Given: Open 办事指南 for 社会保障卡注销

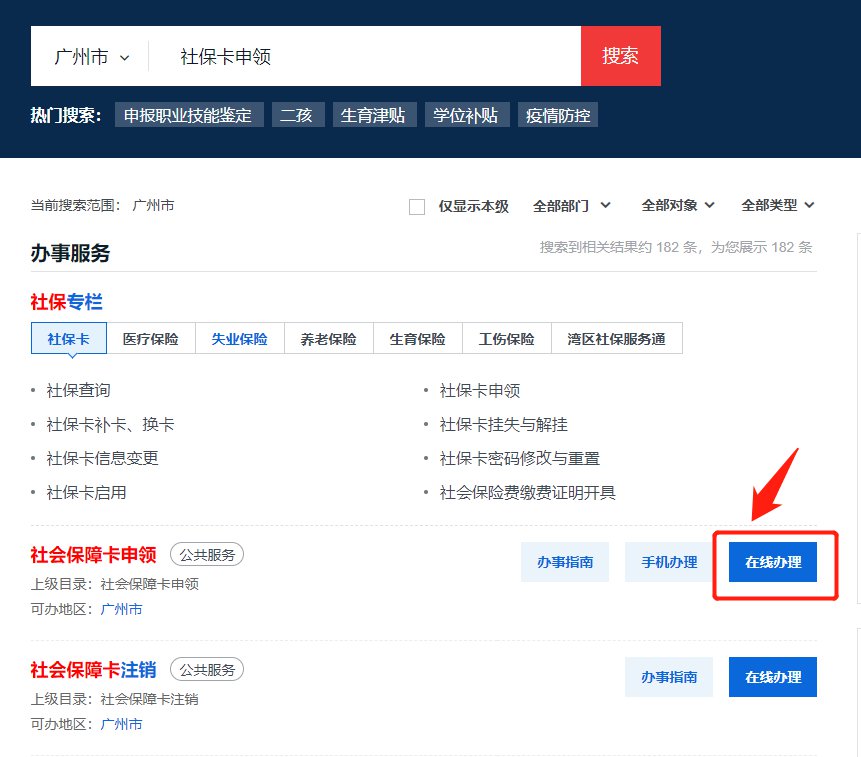Looking at the screenshot, I should pyautogui.click(x=669, y=677).
